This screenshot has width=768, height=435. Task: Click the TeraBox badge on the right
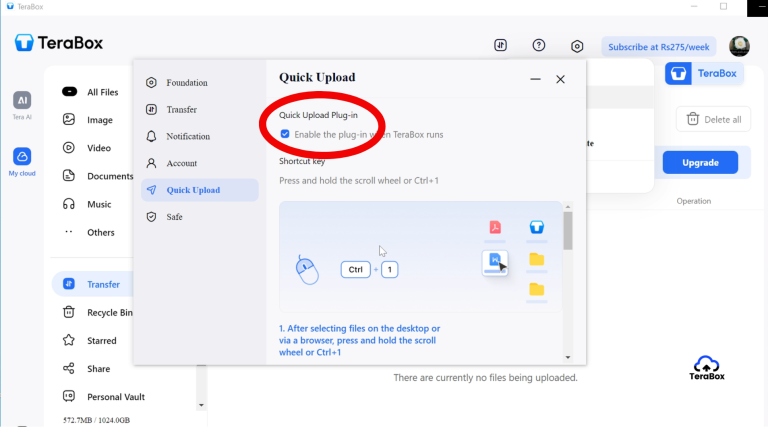[704, 73]
